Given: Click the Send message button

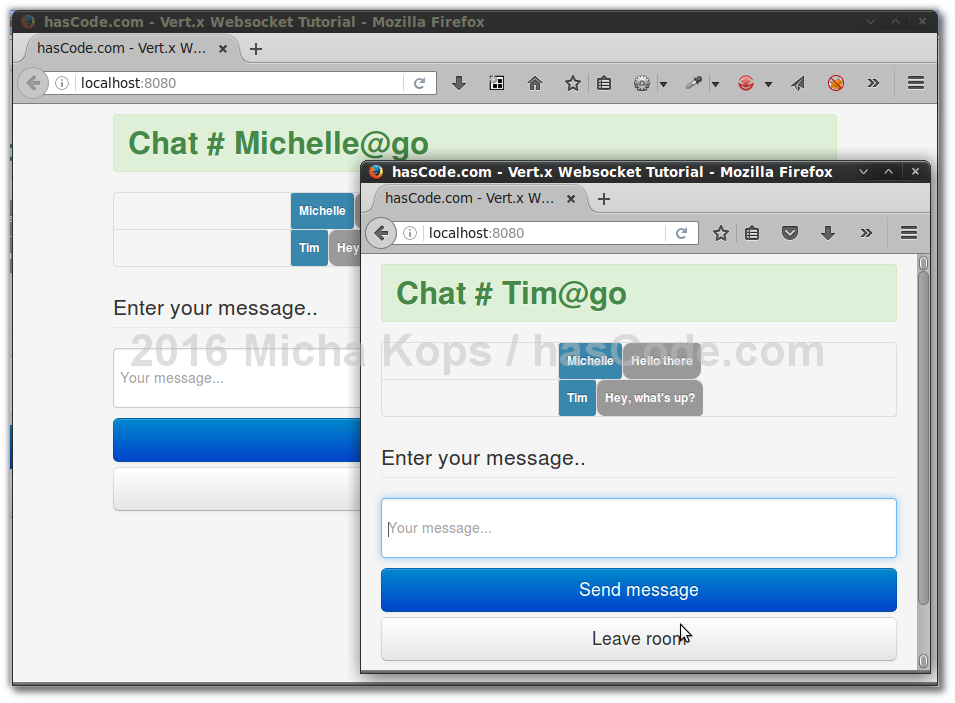Looking at the screenshot, I should click(638, 590).
